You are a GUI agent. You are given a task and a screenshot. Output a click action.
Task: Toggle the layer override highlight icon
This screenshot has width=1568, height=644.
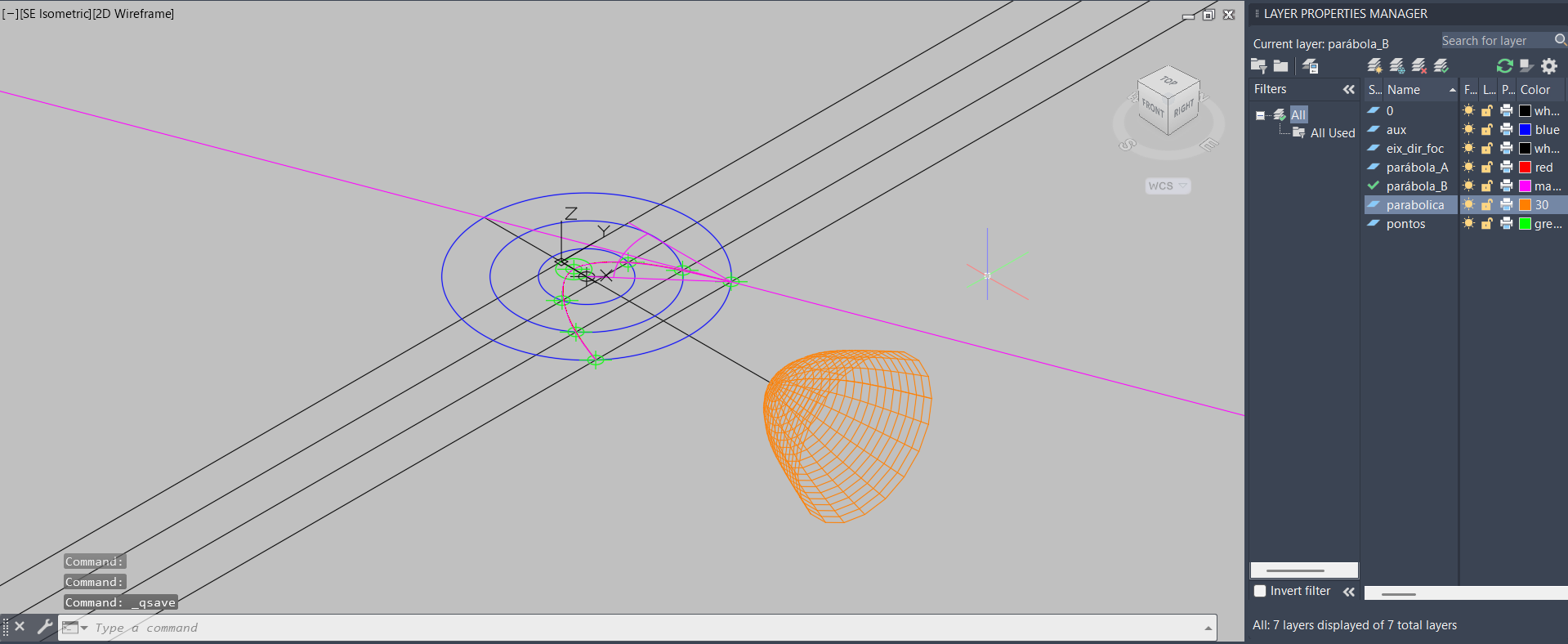tap(1526, 66)
